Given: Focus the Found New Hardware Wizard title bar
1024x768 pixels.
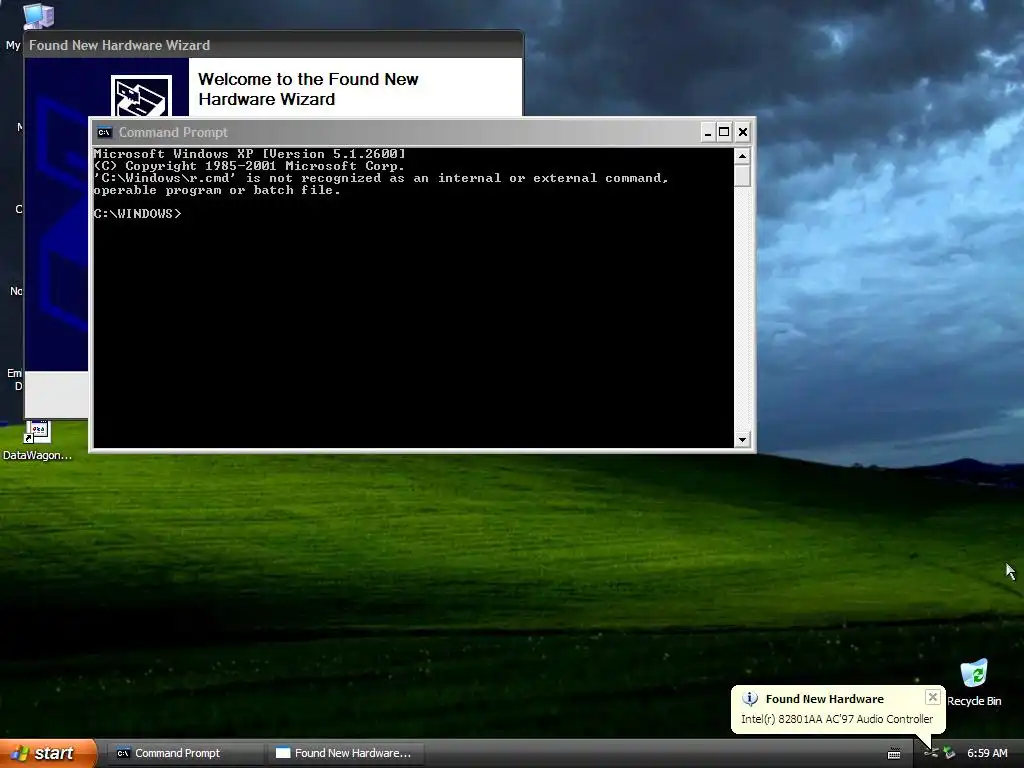Looking at the screenshot, I should [273, 45].
